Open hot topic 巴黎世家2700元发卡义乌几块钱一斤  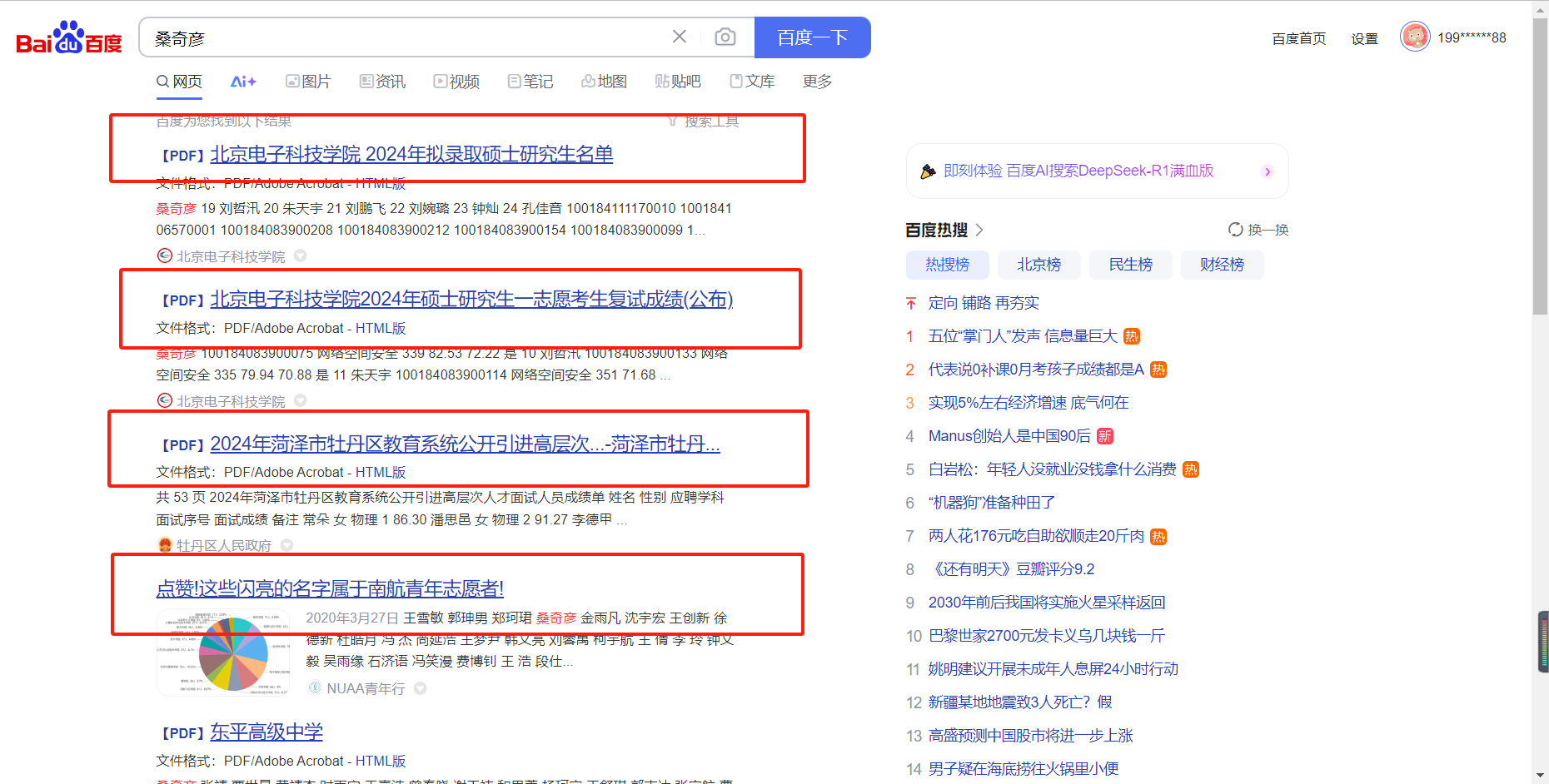click(x=1047, y=636)
